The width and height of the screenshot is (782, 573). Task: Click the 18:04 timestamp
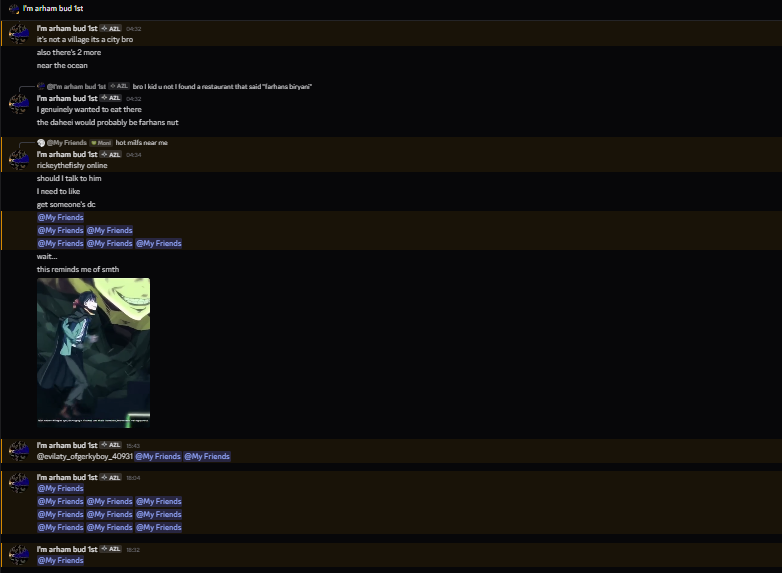click(133, 478)
